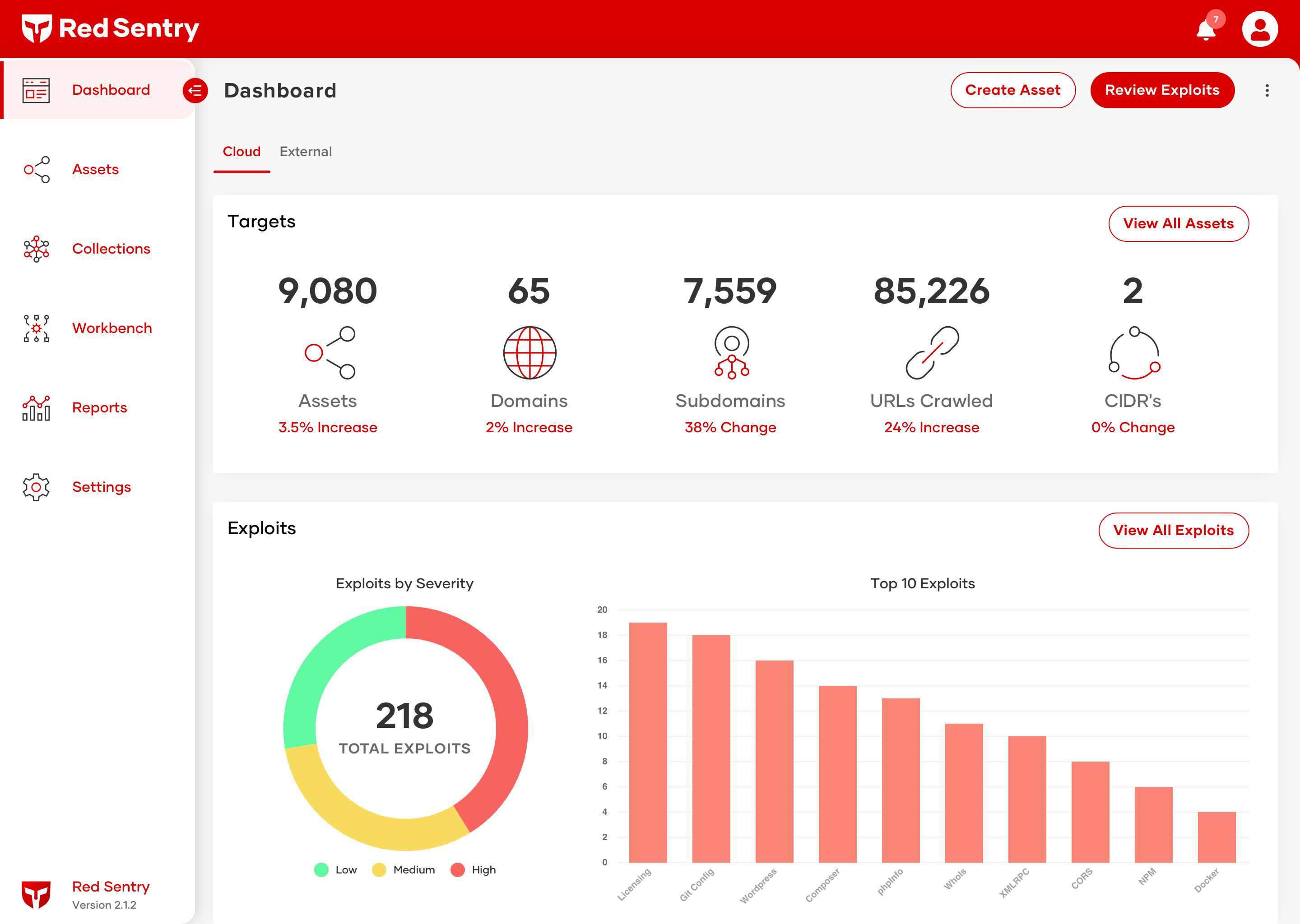Screen dimensions: 1300x924
Task: Open Review Exploits
Action: tap(1162, 89)
